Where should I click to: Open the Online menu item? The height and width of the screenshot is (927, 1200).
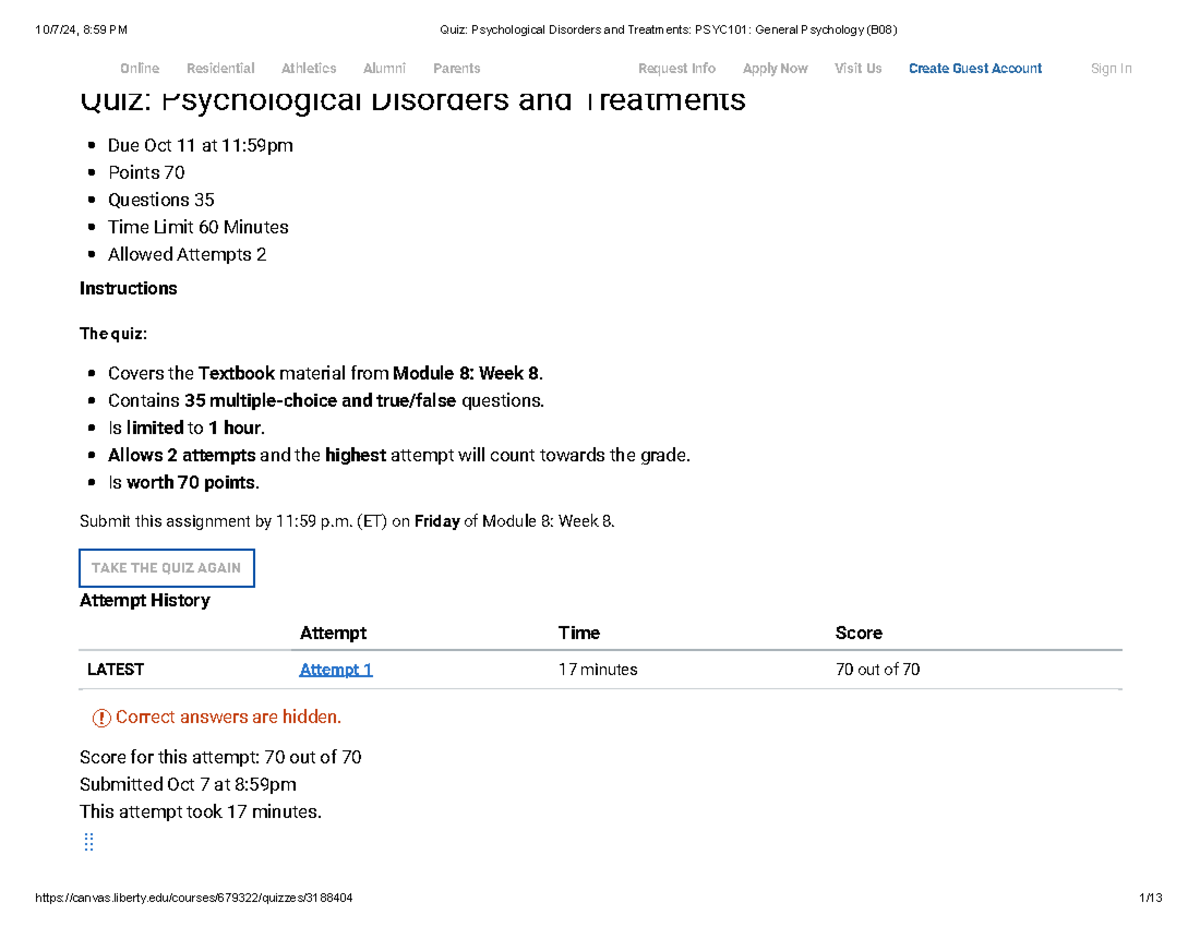(139, 69)
